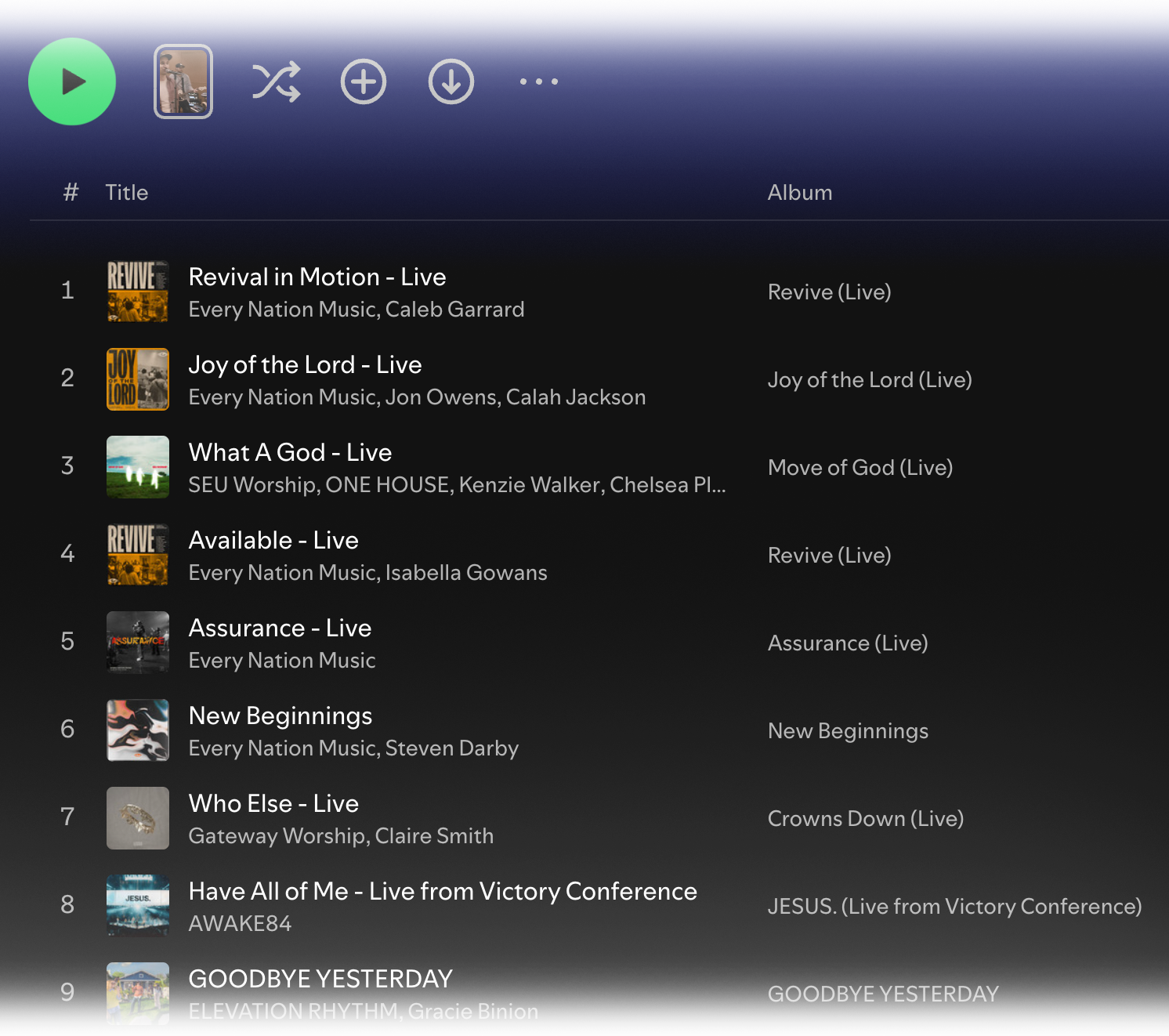Add playlist to library with plus icon
Viewport: 1169px width, 1036px height.
(364, 82)
